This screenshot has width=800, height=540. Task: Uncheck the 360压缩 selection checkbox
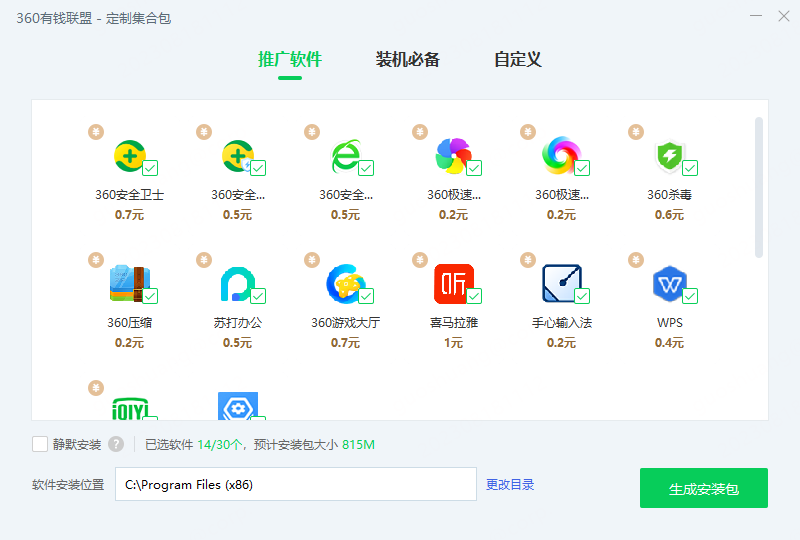coord(150,296)
